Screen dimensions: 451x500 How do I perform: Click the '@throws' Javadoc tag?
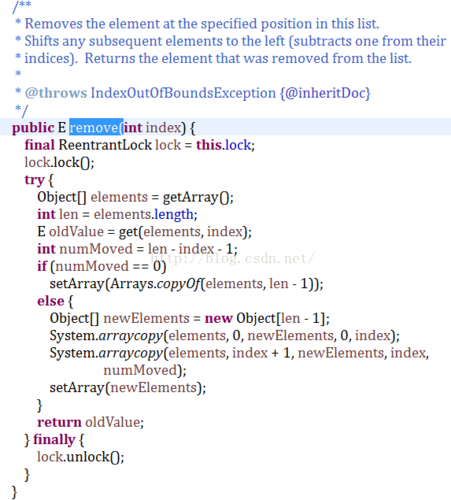(56, 93)
